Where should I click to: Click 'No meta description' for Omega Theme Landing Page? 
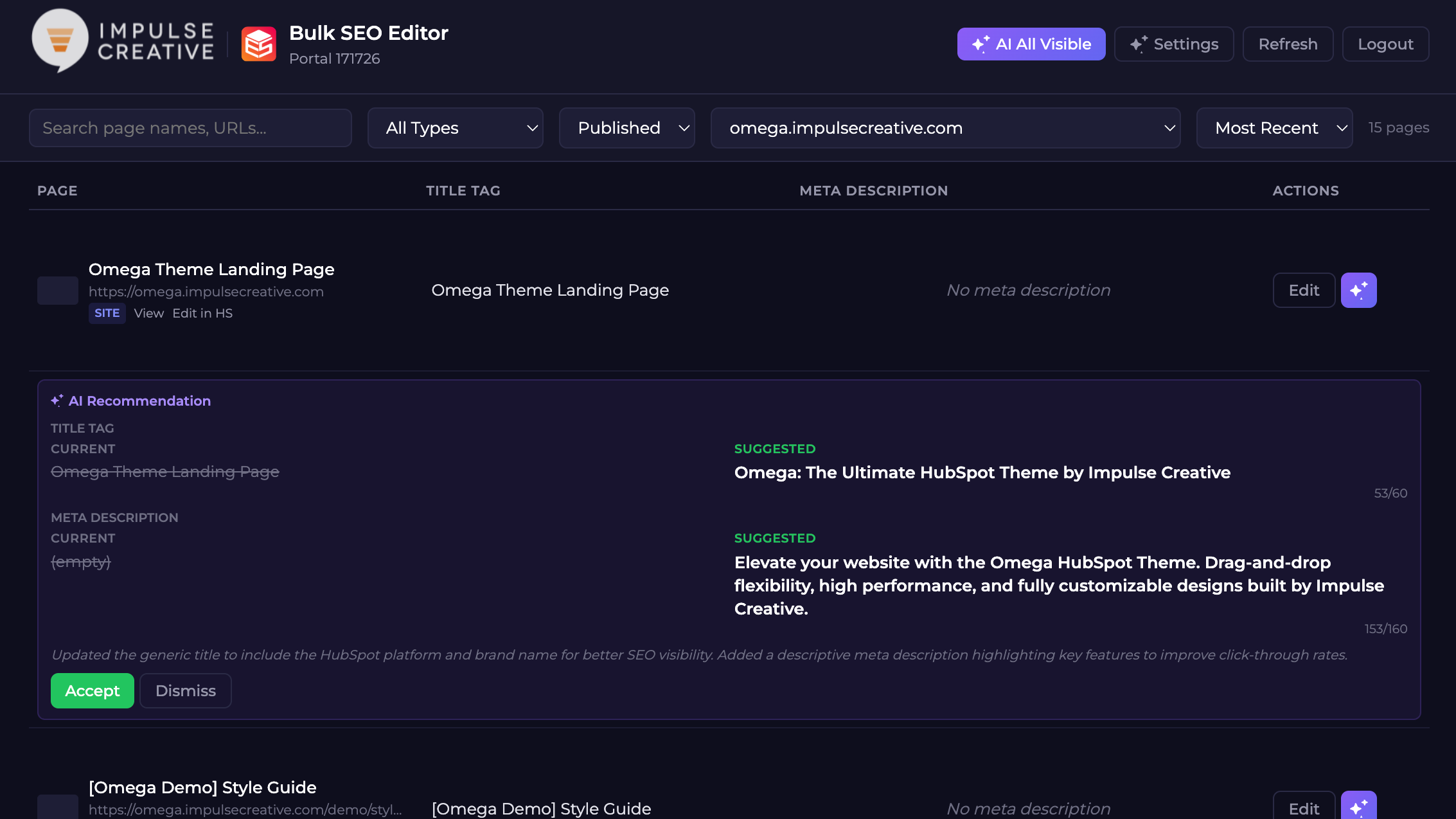1028,290
